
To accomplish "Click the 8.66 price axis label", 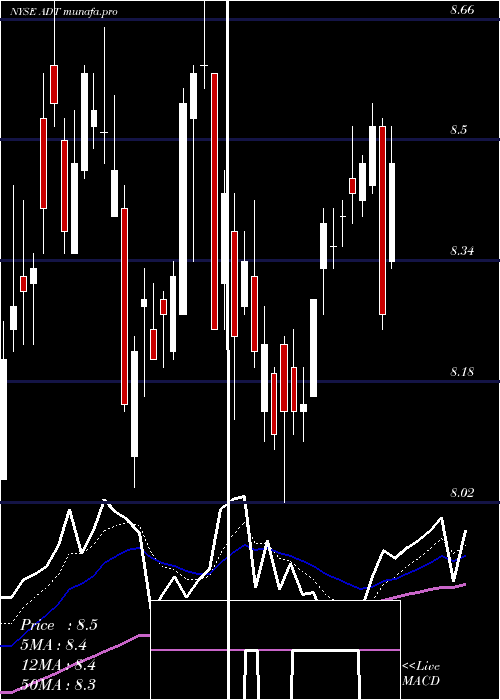I will [x=462, y=10].
